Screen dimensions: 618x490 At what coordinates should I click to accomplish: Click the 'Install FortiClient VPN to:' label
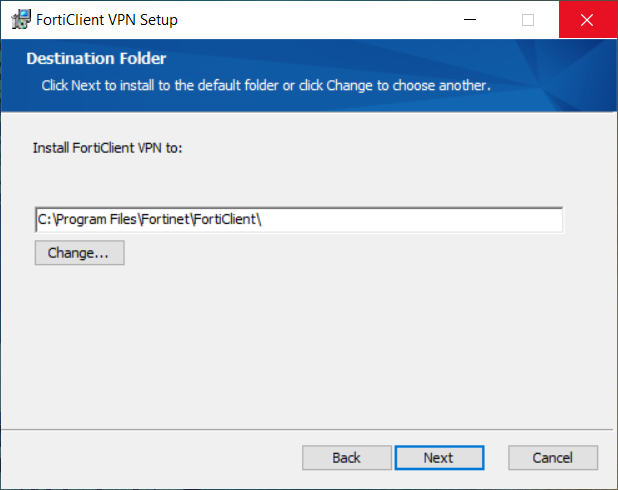(107, 148)
